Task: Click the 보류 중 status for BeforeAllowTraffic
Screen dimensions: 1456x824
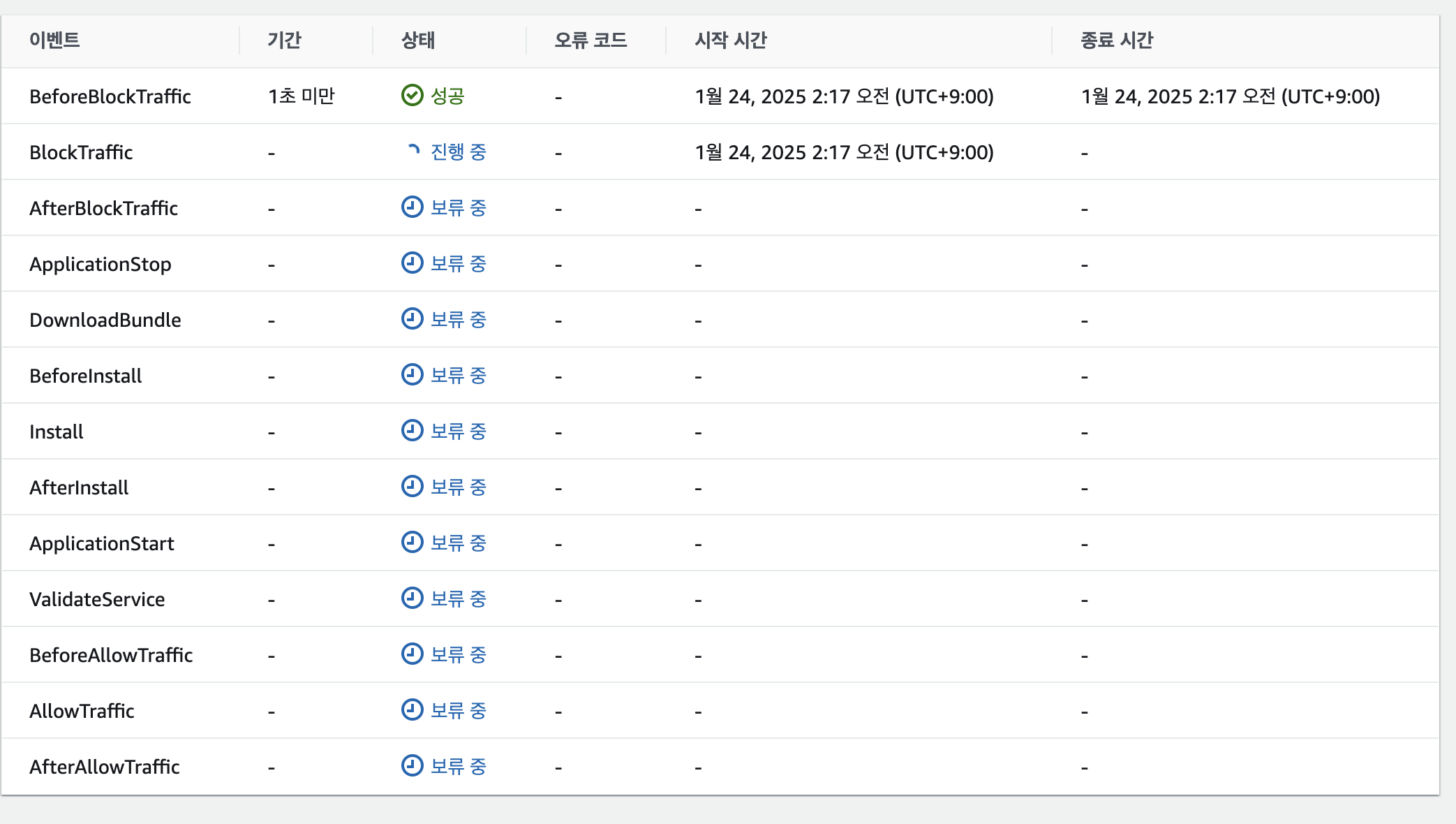Action: point(458,654)
